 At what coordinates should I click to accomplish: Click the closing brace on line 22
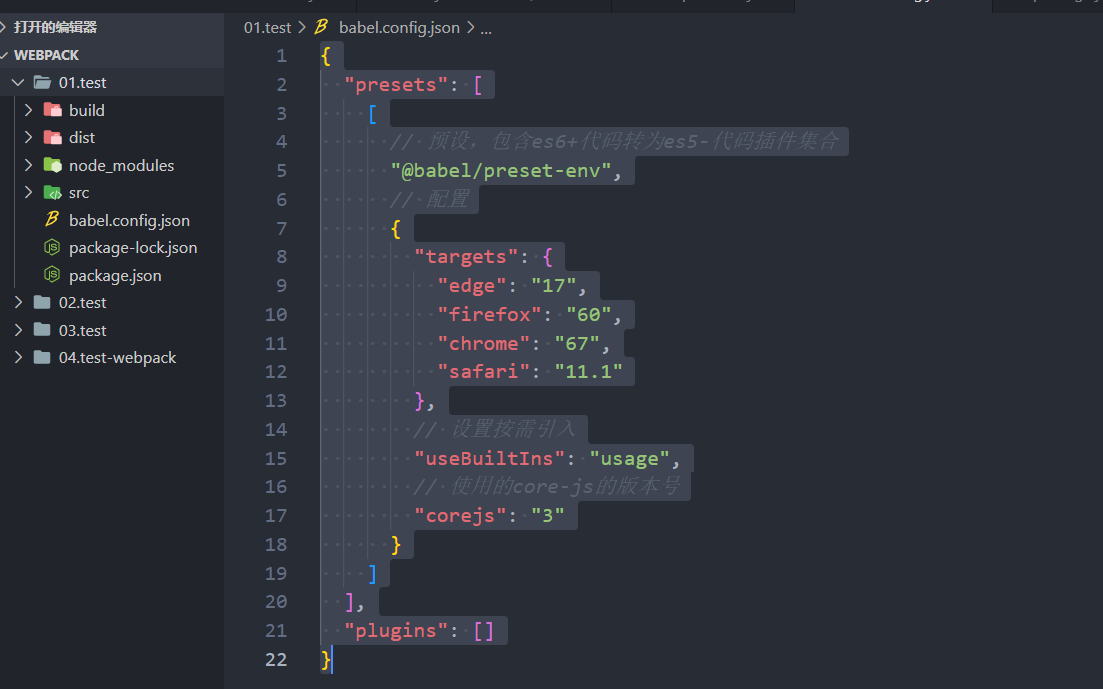326,659
